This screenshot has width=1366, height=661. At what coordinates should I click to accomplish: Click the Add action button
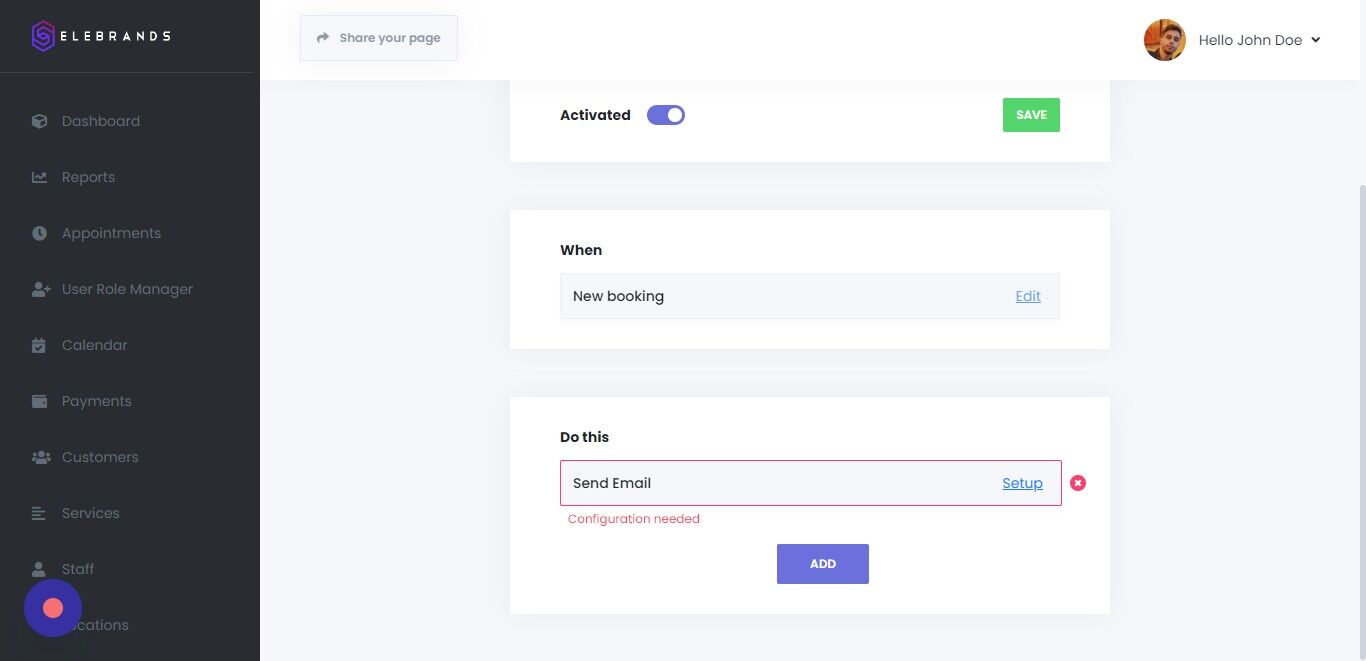822,564
